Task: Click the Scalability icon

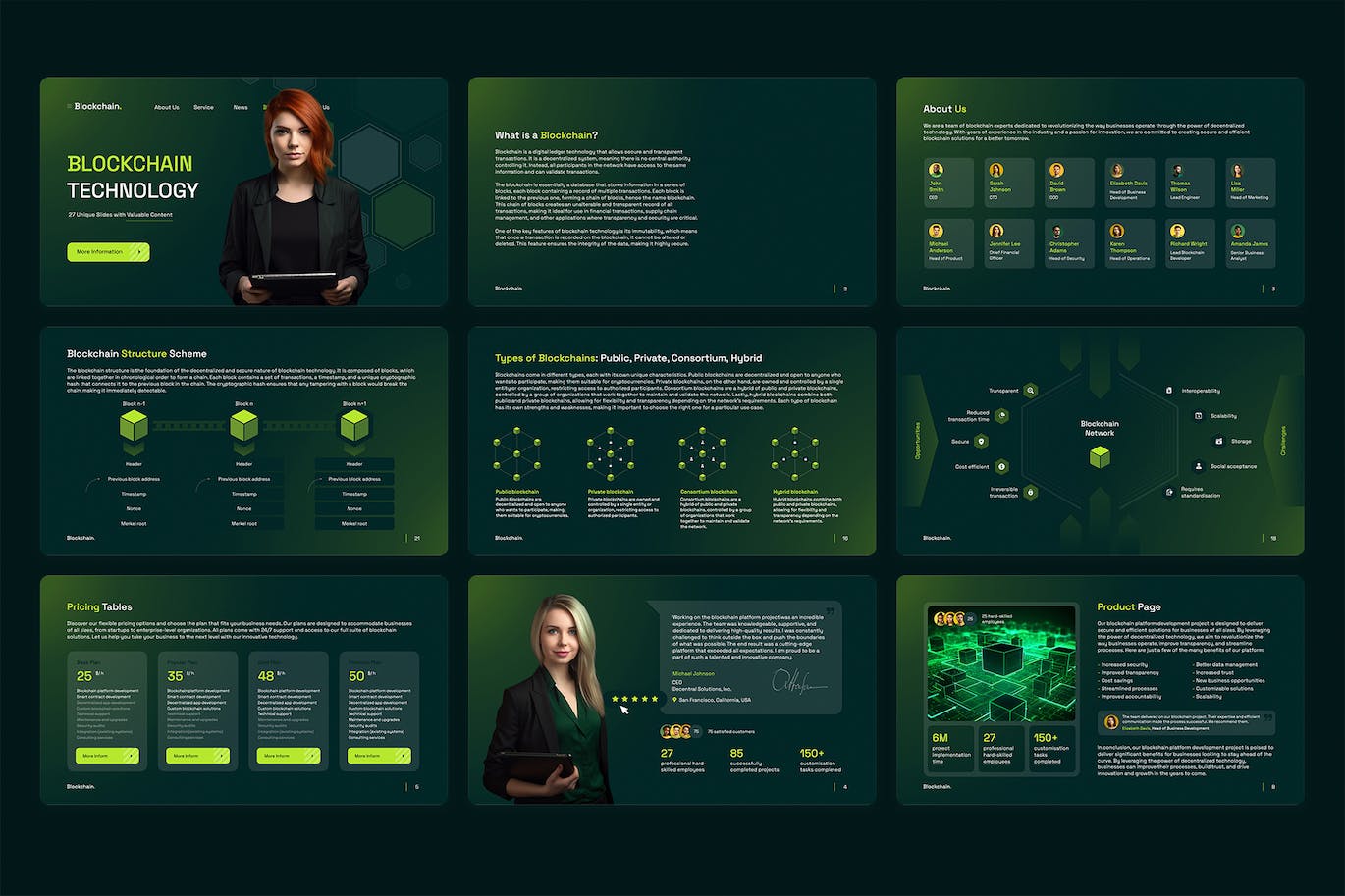Action: coord(1198,416)
